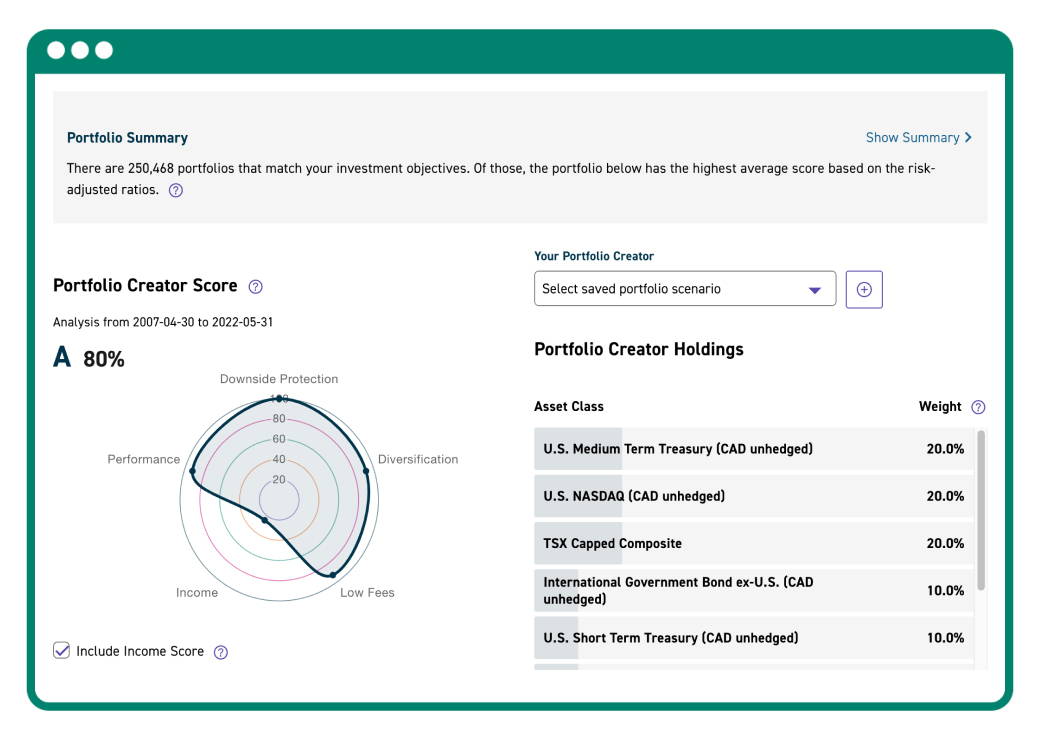
Task: Select the TSX Capped Composite holding
Action: click(x=750, y=543)
